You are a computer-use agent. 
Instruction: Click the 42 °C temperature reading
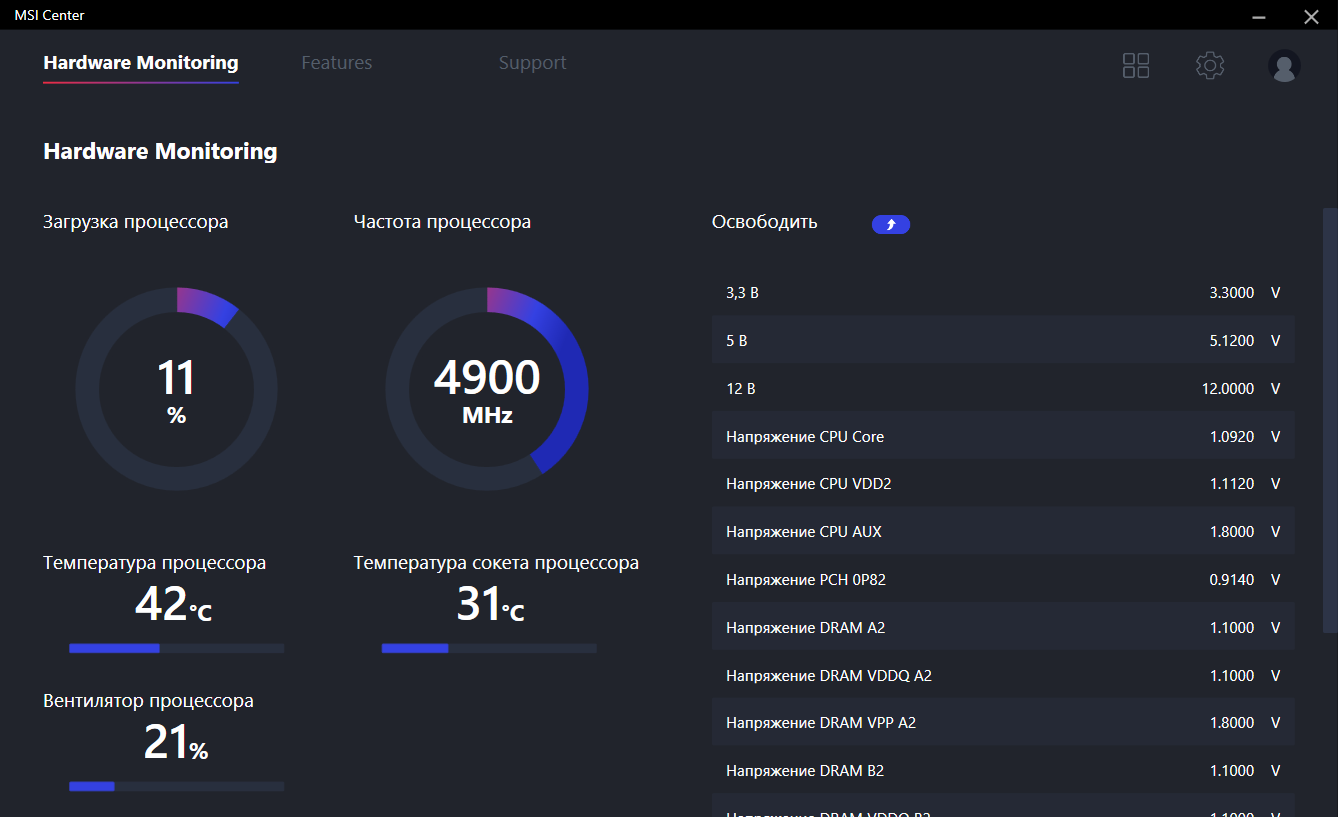click(x=174, y=605)
